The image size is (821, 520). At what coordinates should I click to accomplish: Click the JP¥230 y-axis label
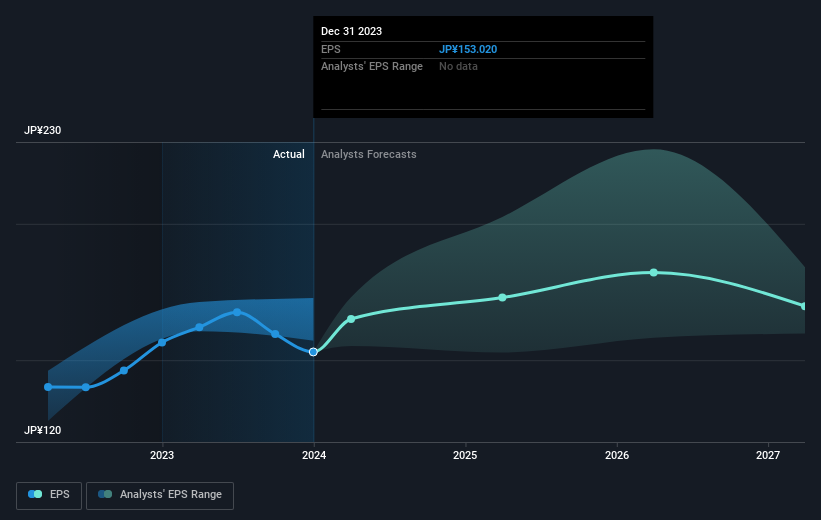coord(42,130)
